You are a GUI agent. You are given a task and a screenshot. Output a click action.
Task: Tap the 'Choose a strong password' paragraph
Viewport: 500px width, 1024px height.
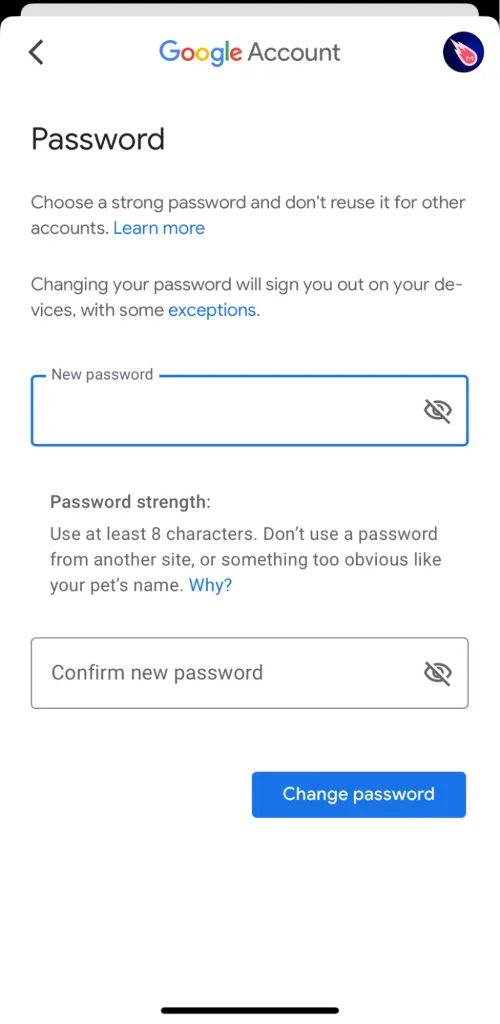(248, 215)
